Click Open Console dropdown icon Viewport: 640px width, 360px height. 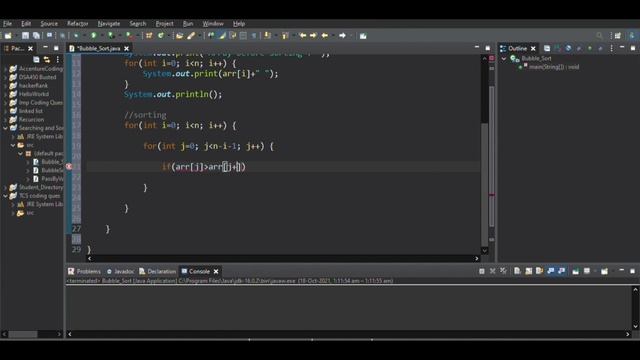click(x=604, y=271)
